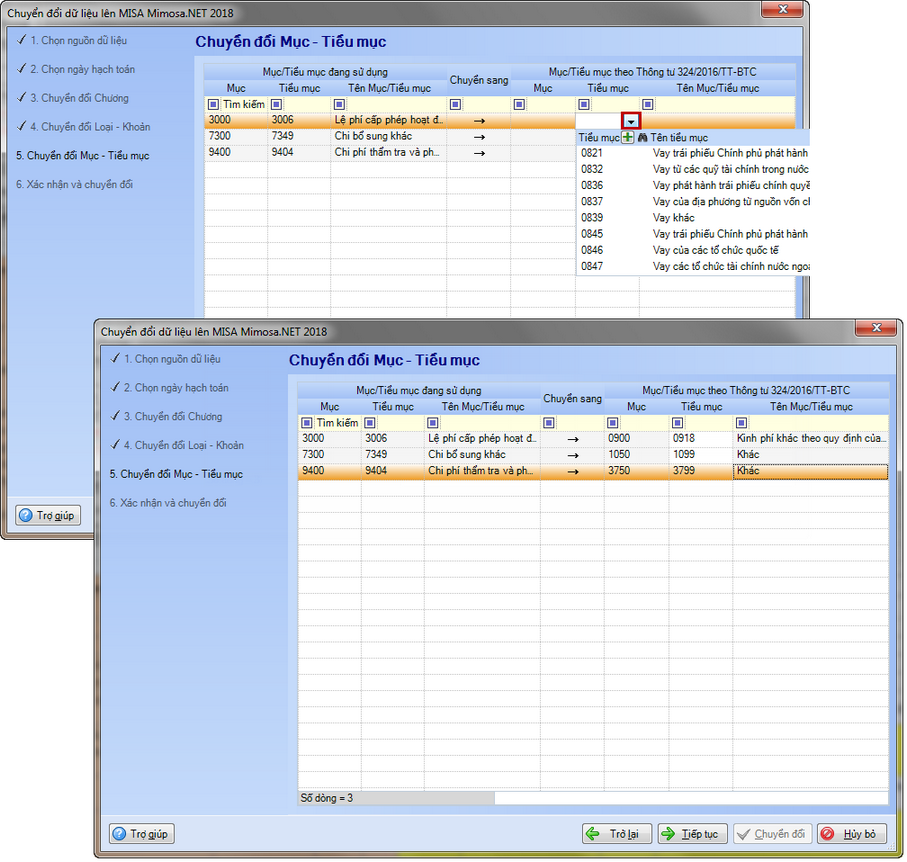
Task: Click the Hủy bỏ cancel button
Action: click(851, 834)
